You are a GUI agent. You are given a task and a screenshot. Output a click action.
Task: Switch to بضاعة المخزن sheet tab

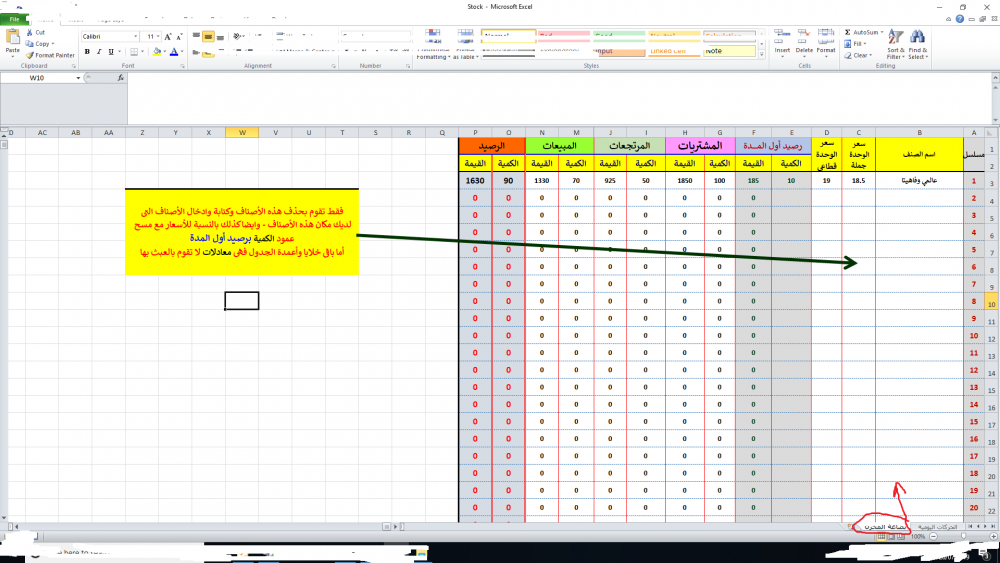pos(885,527)
